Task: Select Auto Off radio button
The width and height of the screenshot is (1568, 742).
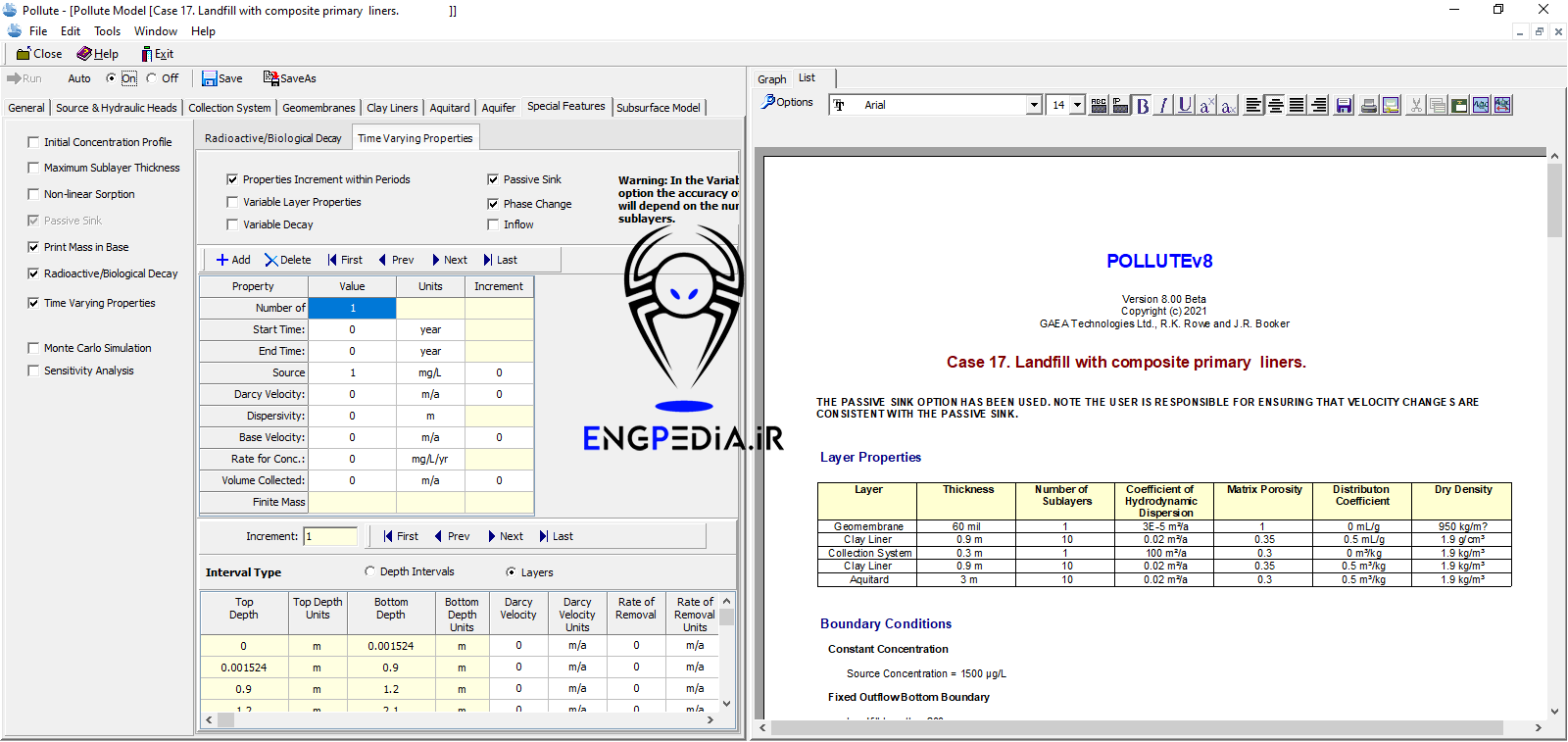Action: pos(151,78)
